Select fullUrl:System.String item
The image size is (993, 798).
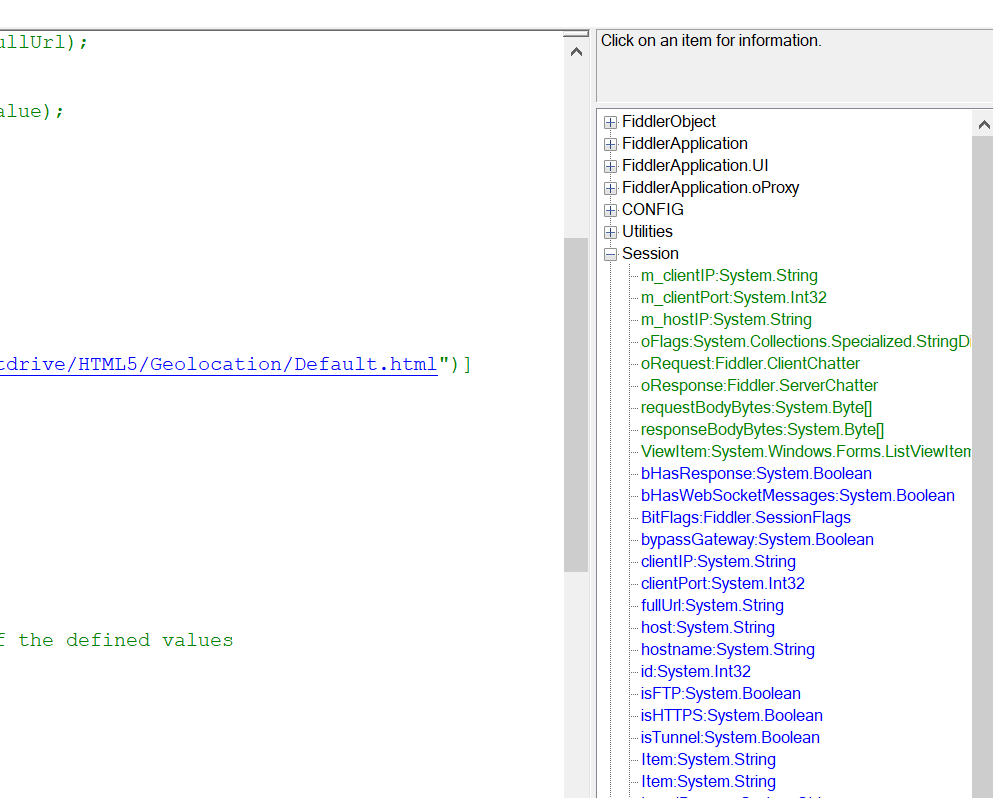[712, 606]
